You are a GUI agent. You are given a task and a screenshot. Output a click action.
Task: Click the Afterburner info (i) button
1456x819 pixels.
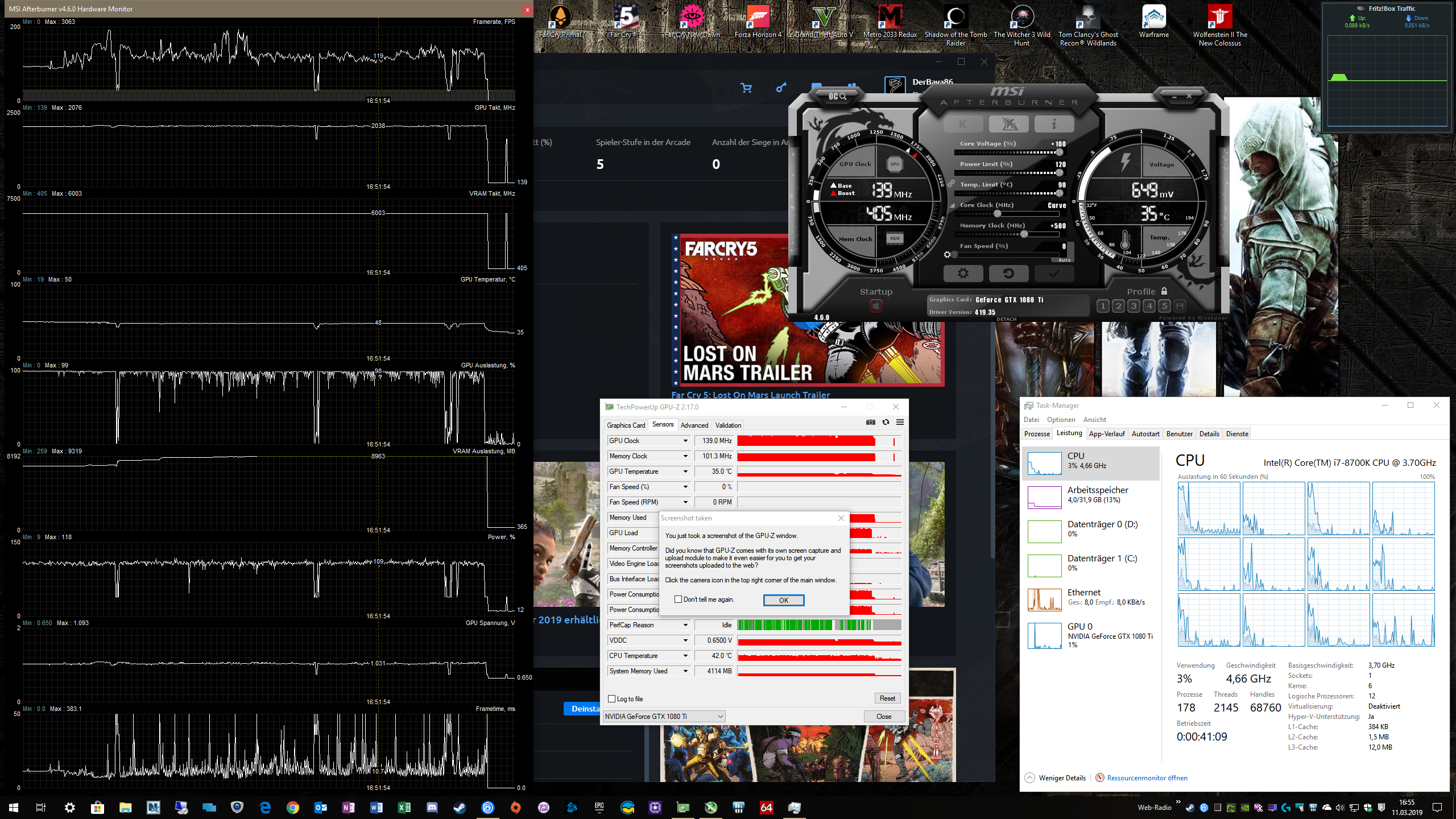[x=1054, y=123]
